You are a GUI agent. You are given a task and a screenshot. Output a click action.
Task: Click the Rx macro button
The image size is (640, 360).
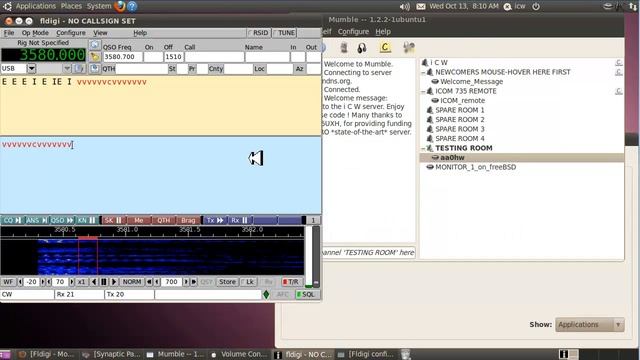[240, 220]
